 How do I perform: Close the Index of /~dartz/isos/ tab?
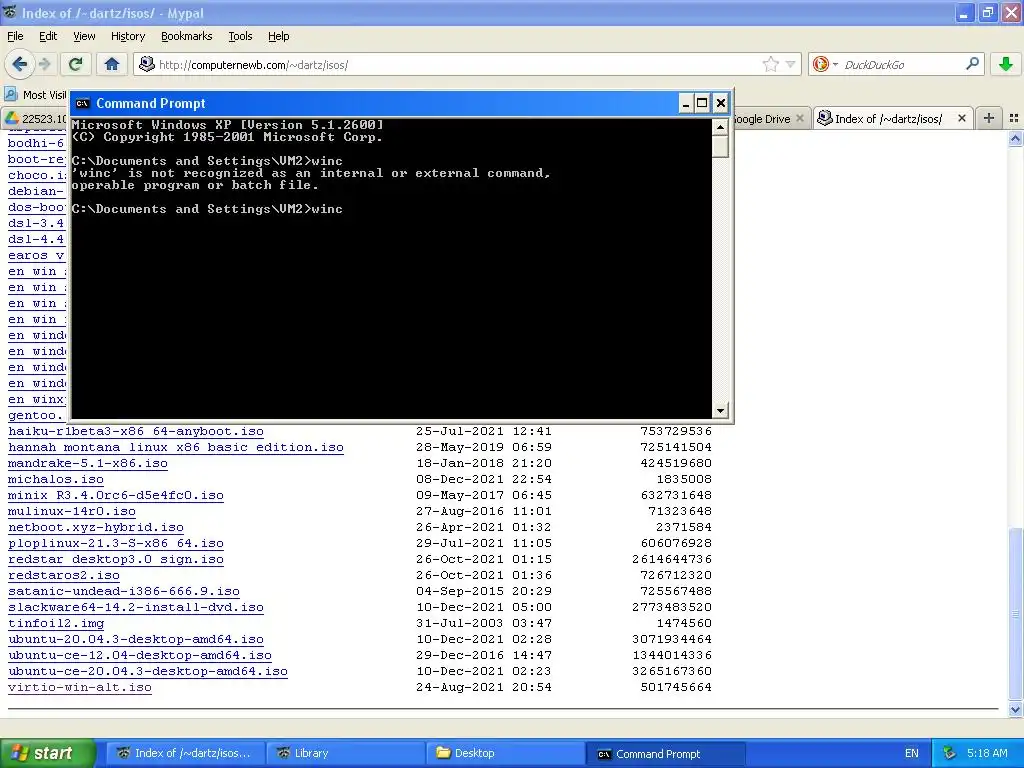pos(961,118)
